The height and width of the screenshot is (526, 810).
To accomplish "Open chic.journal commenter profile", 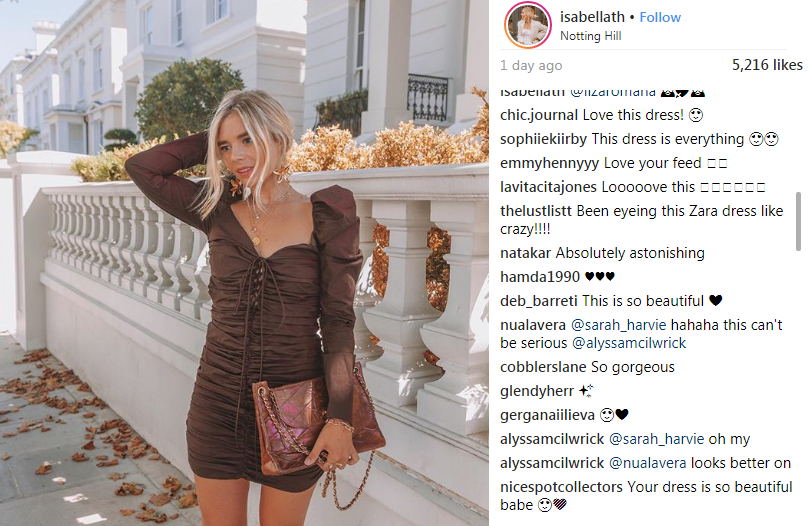I will (539, 115).
